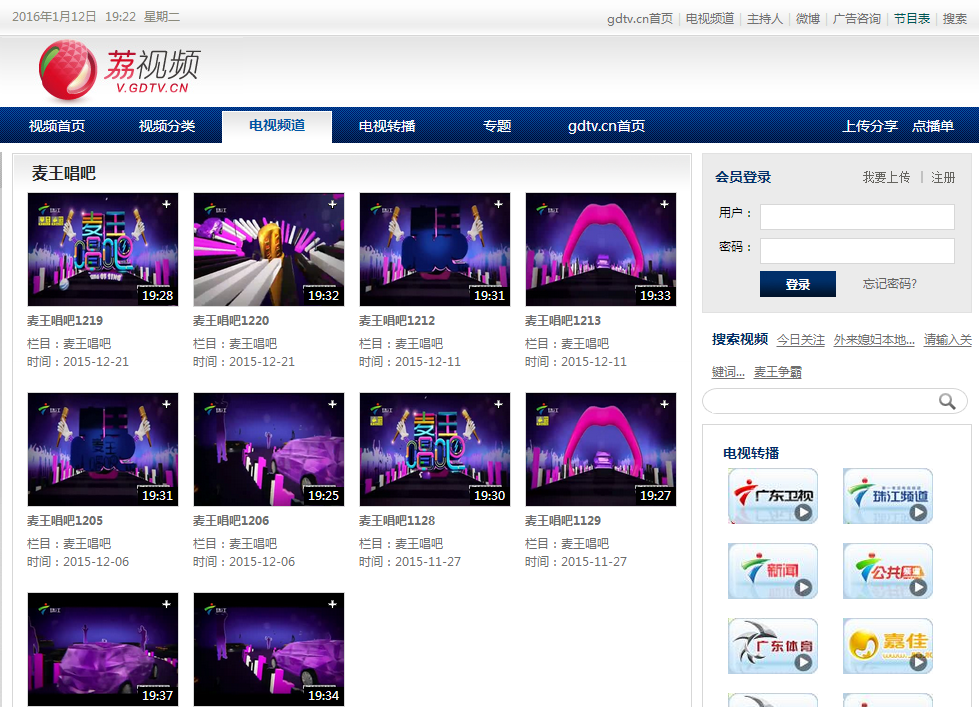
Task: Open the 搜索 link at the top
Action: pyautogui.click(x=955, y=19)
